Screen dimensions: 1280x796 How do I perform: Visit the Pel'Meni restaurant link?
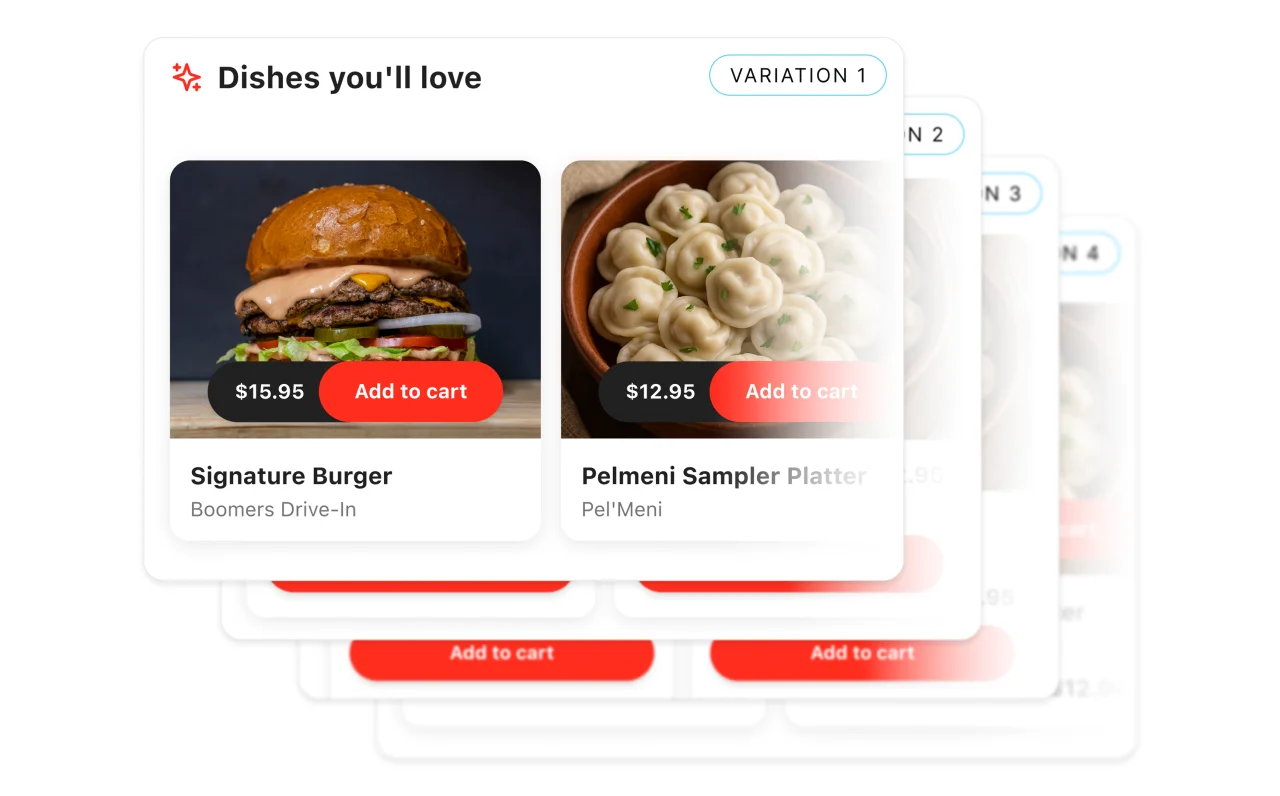point(622,509)
